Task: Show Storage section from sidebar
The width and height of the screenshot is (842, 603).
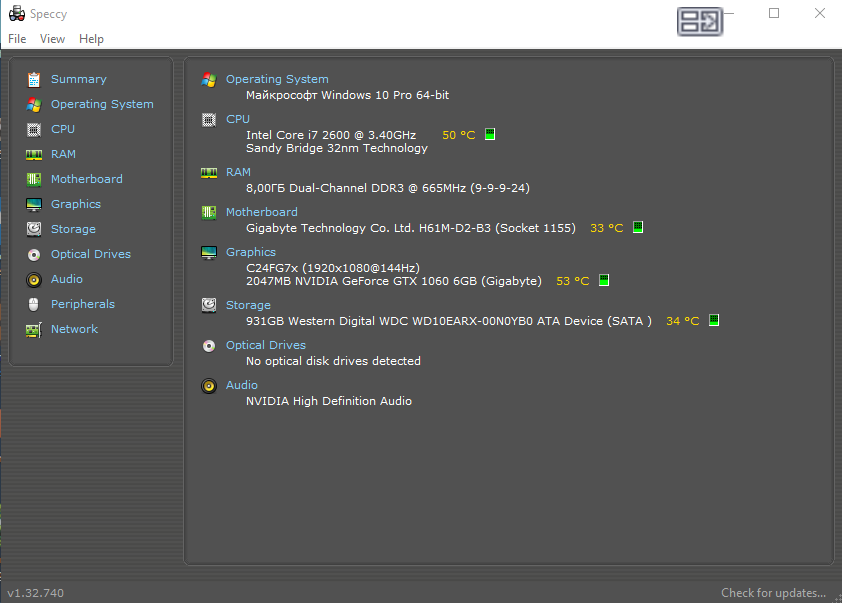Action: pos(73,229)
